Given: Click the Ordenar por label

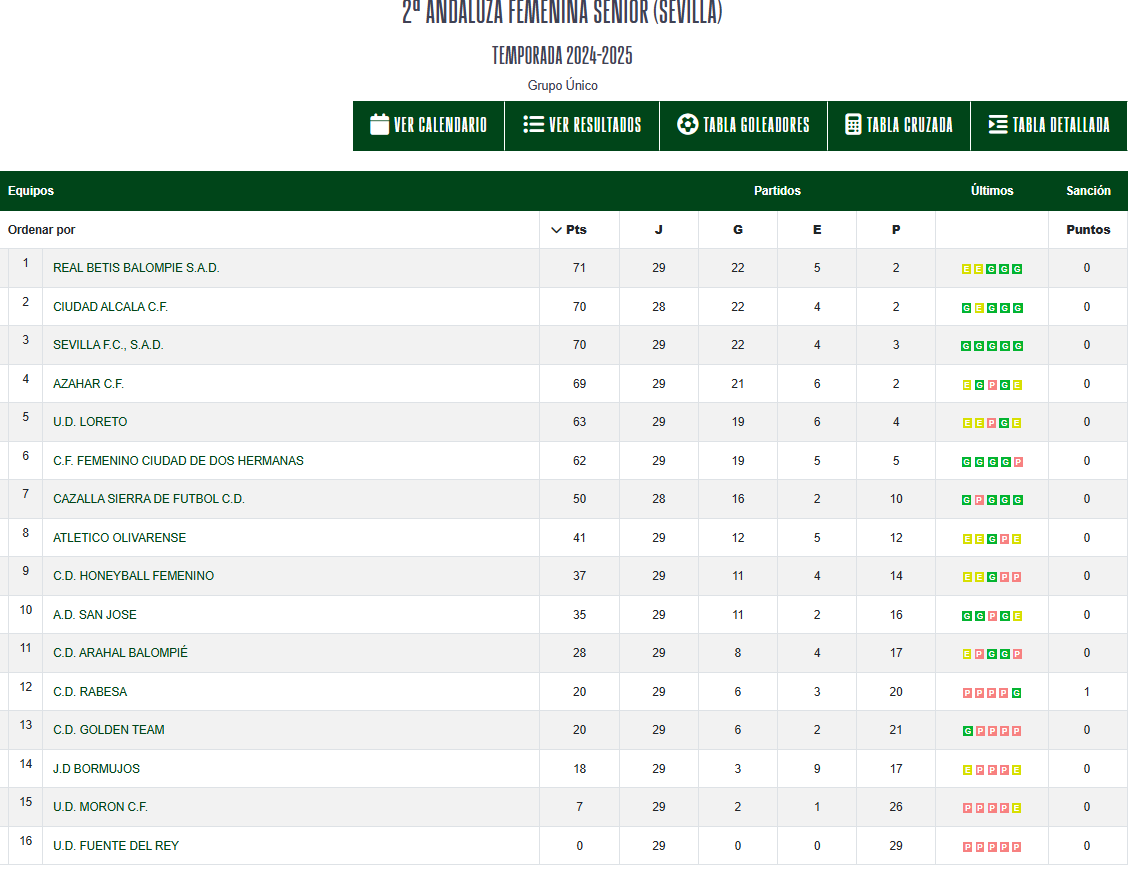Looking at the screenshot, I should click(41, 230).
